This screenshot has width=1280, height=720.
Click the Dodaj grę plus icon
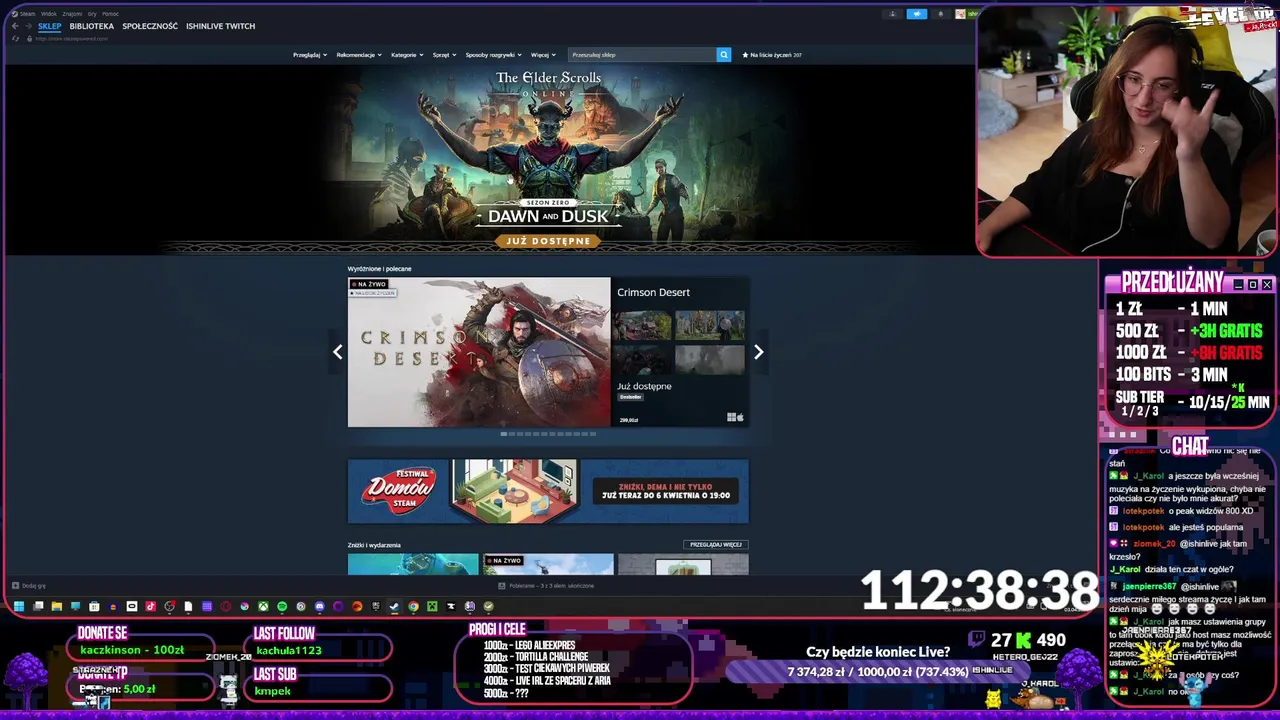coord(15,586)
